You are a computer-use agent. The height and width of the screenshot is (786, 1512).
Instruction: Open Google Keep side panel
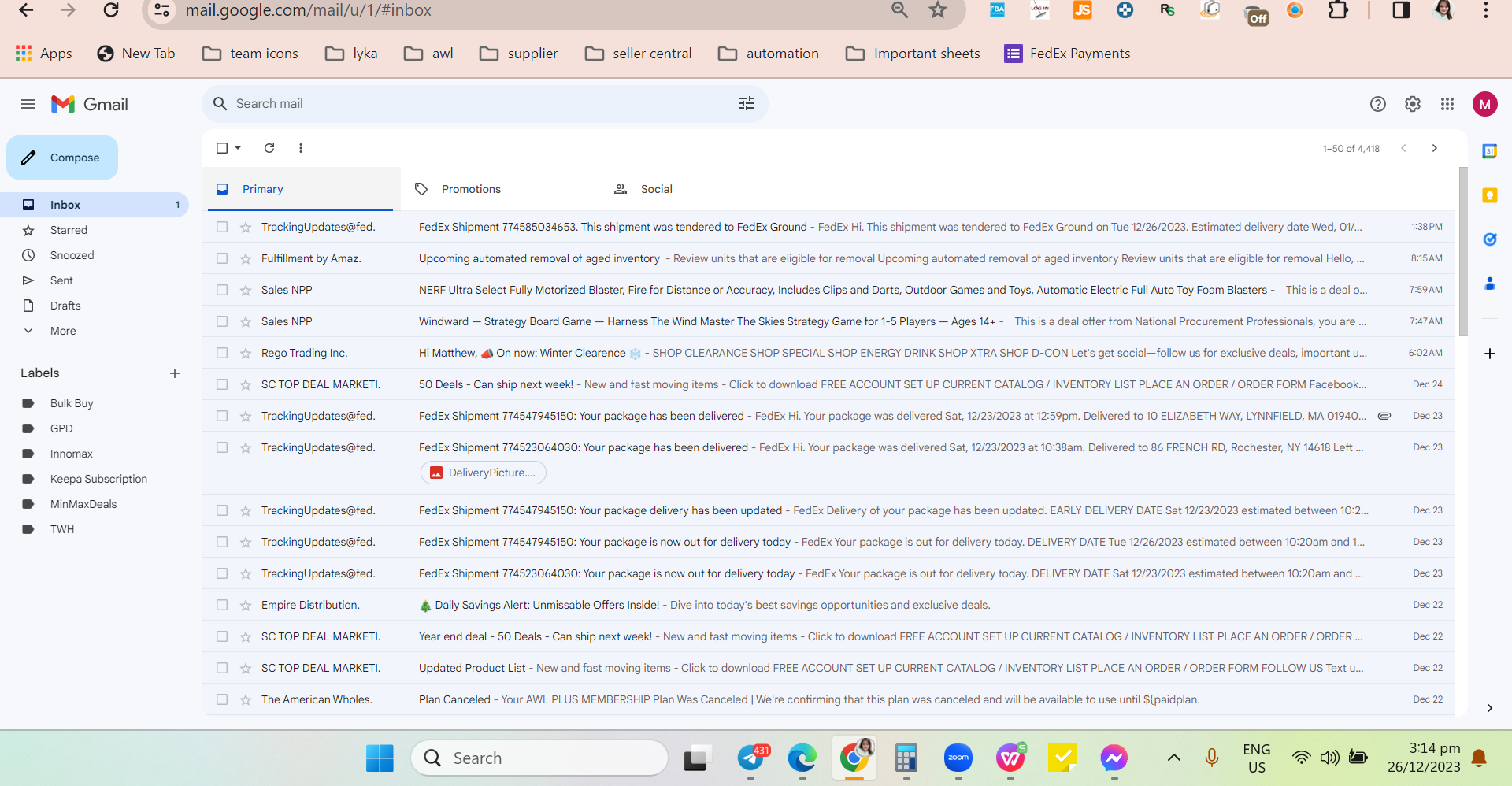point(1490,195)
